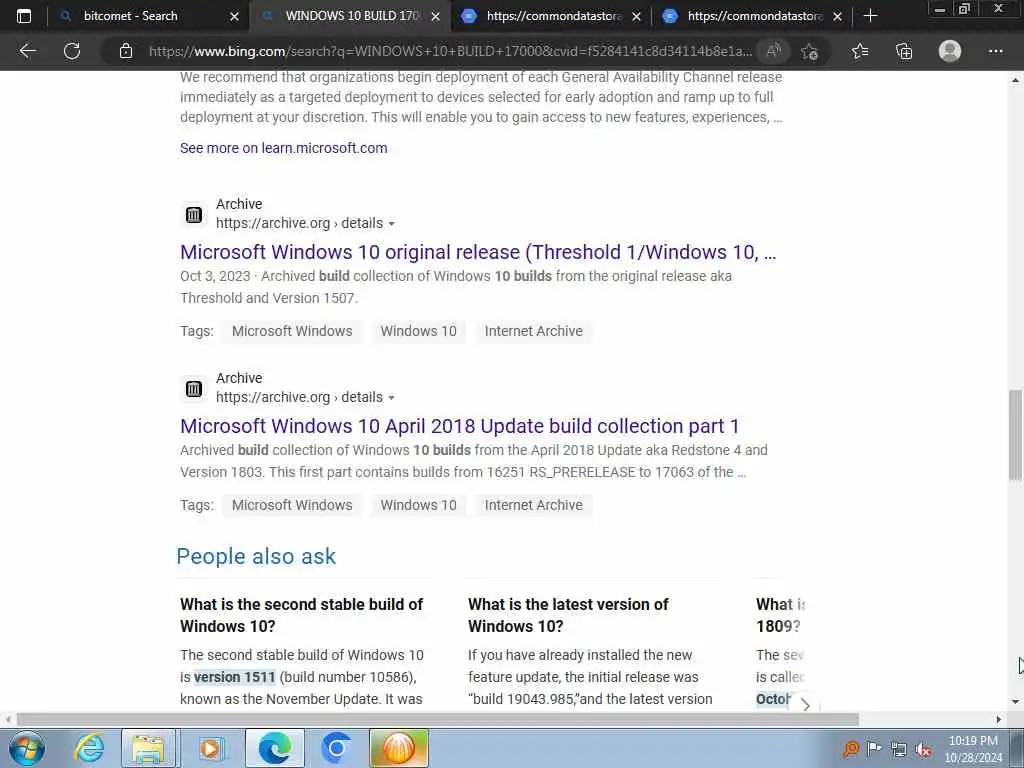Viewport: 1024px width, 768px height.
Task: Select Windows 10 tag under first result
Action: (419, 331)
